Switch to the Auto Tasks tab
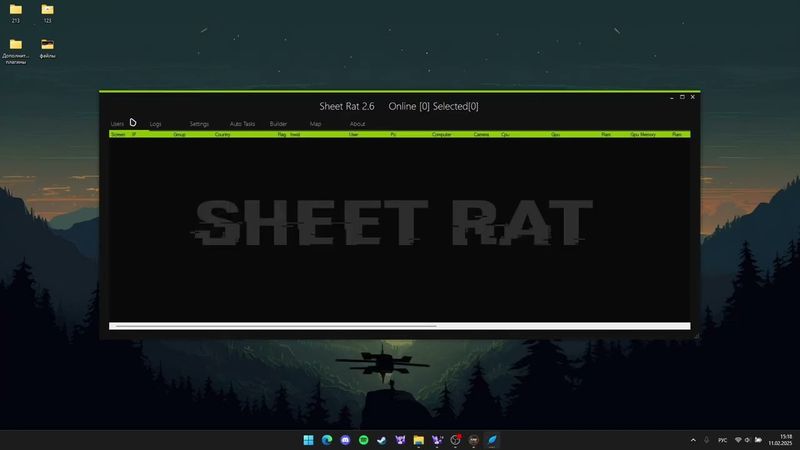The image size is (800, 450). point(242,124)
